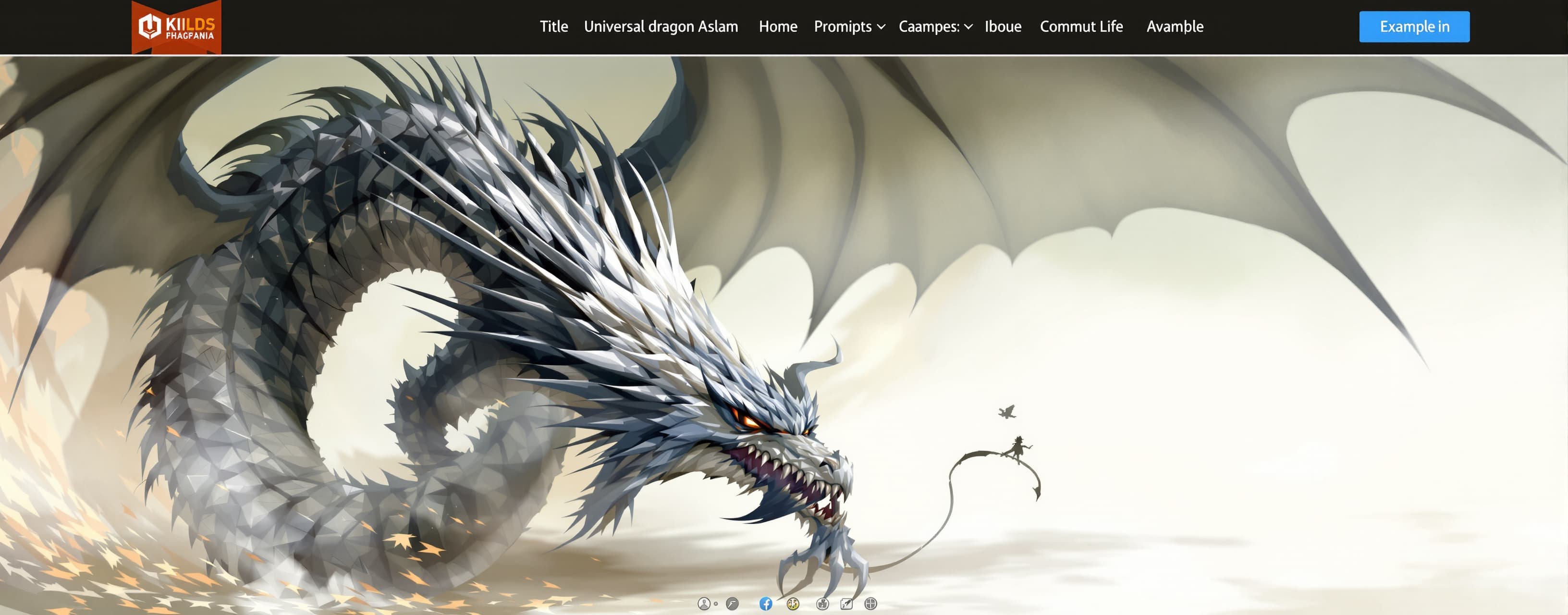Click the KIILDS Phagpania logo

(176, 27)
